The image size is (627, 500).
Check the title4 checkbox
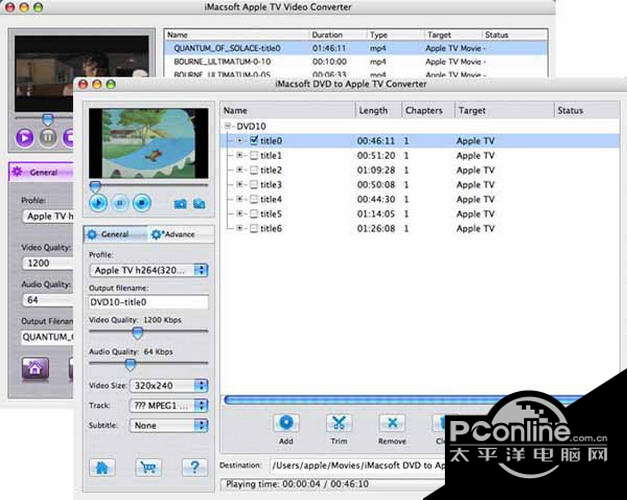(x=254, y=199)
